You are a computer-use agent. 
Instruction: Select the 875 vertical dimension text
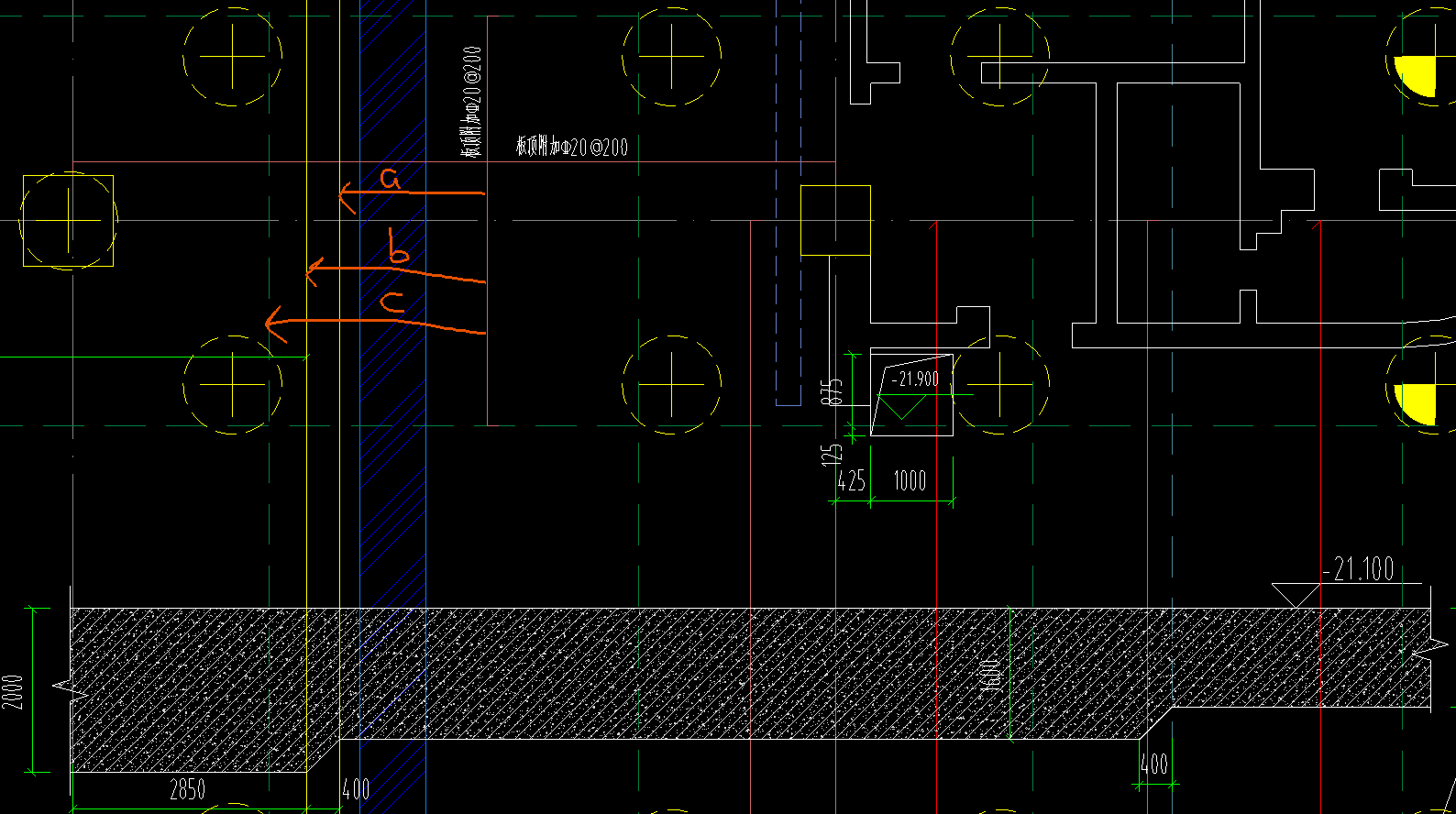pyautogui.click(x=833, y=392)
